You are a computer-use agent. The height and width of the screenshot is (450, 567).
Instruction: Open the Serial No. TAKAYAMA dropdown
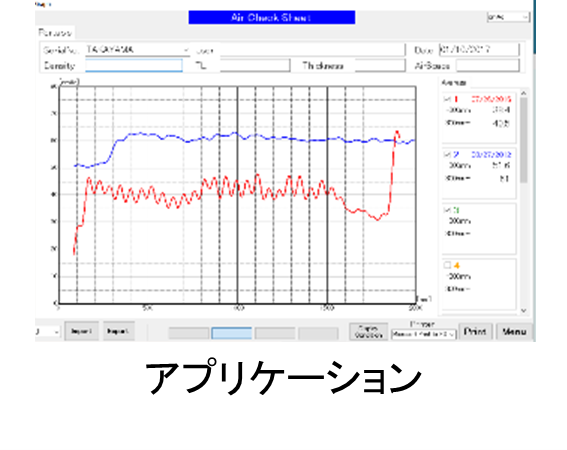(138, 50)
